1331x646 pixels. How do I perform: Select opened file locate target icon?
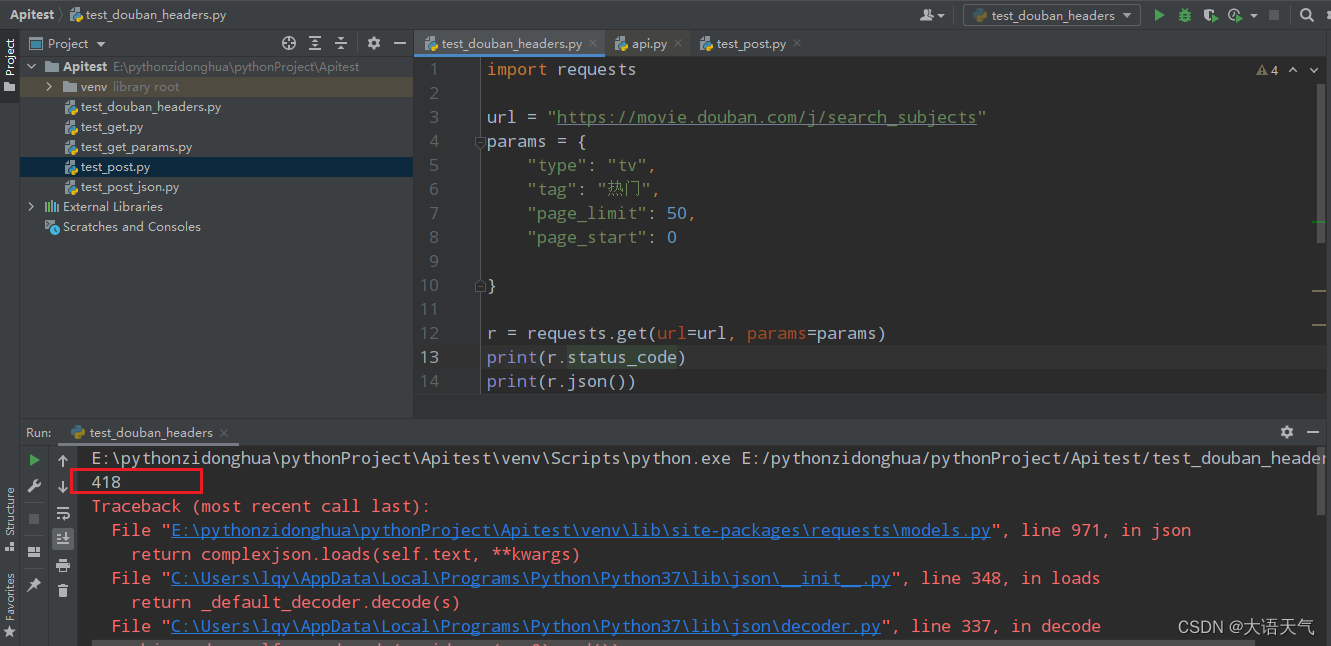tap(289, 43)
